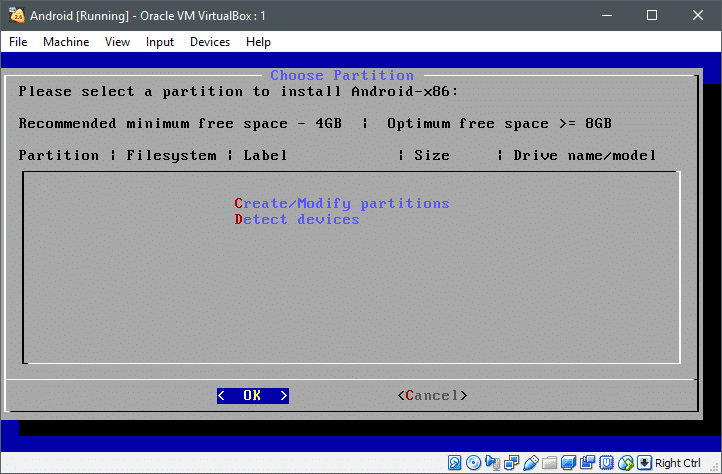This screenshot has width=722, height=474.
Task: Click the optical disc status icon
Action: 474,463
